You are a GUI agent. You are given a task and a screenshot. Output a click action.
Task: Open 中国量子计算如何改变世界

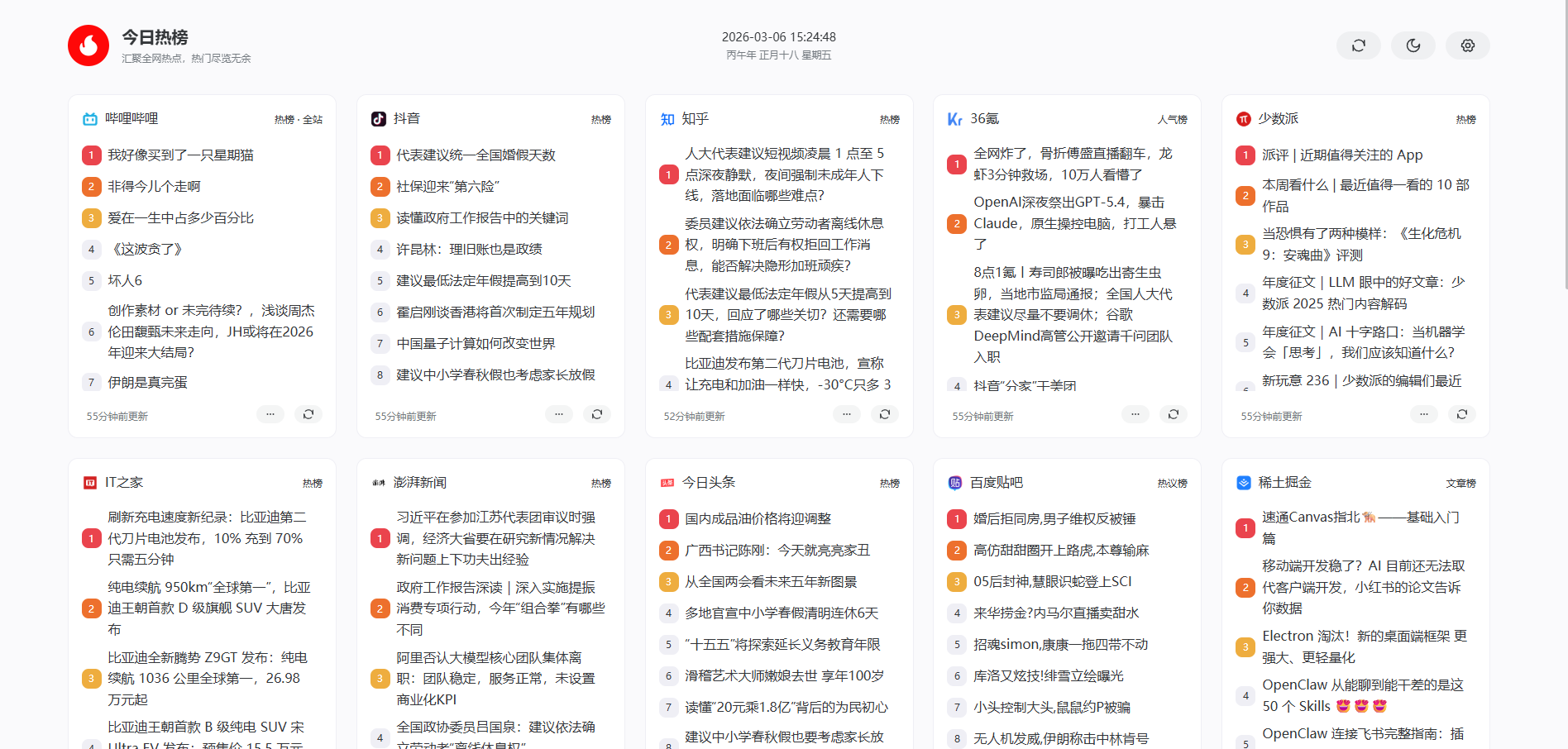(x=476, y=344)
